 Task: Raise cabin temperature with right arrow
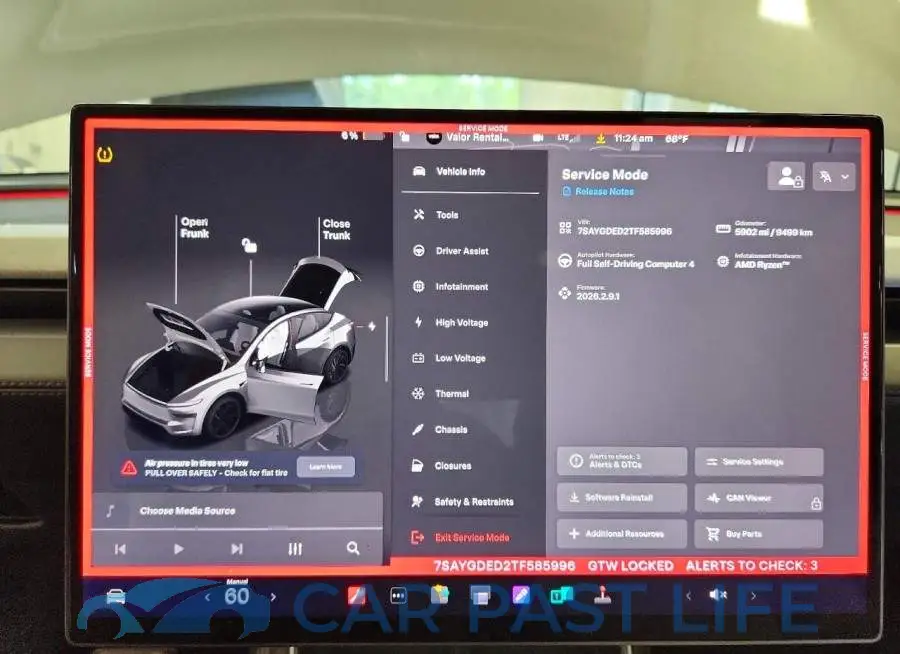pyautogui.click(x=273, y=597)
